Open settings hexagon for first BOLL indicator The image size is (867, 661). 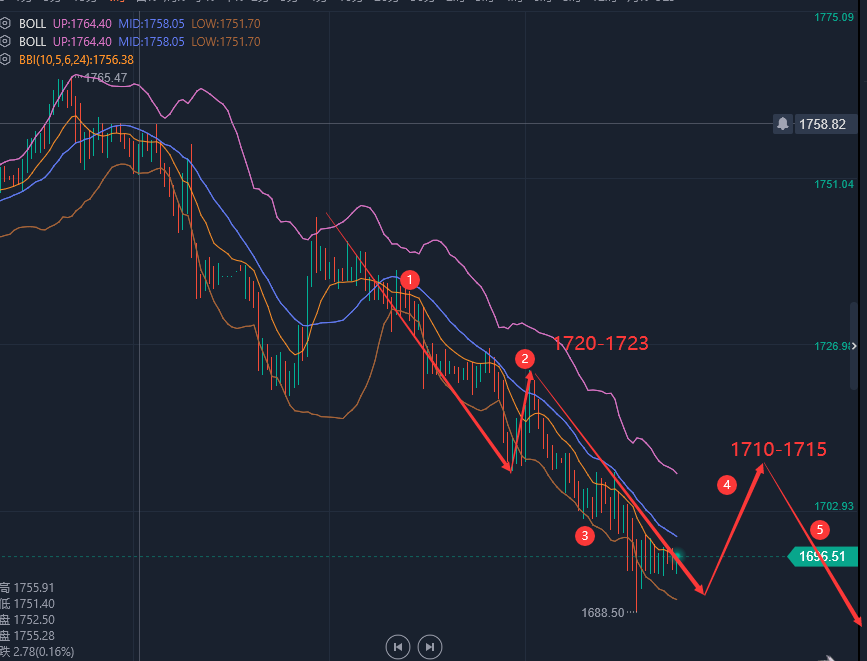click(5, 23)
